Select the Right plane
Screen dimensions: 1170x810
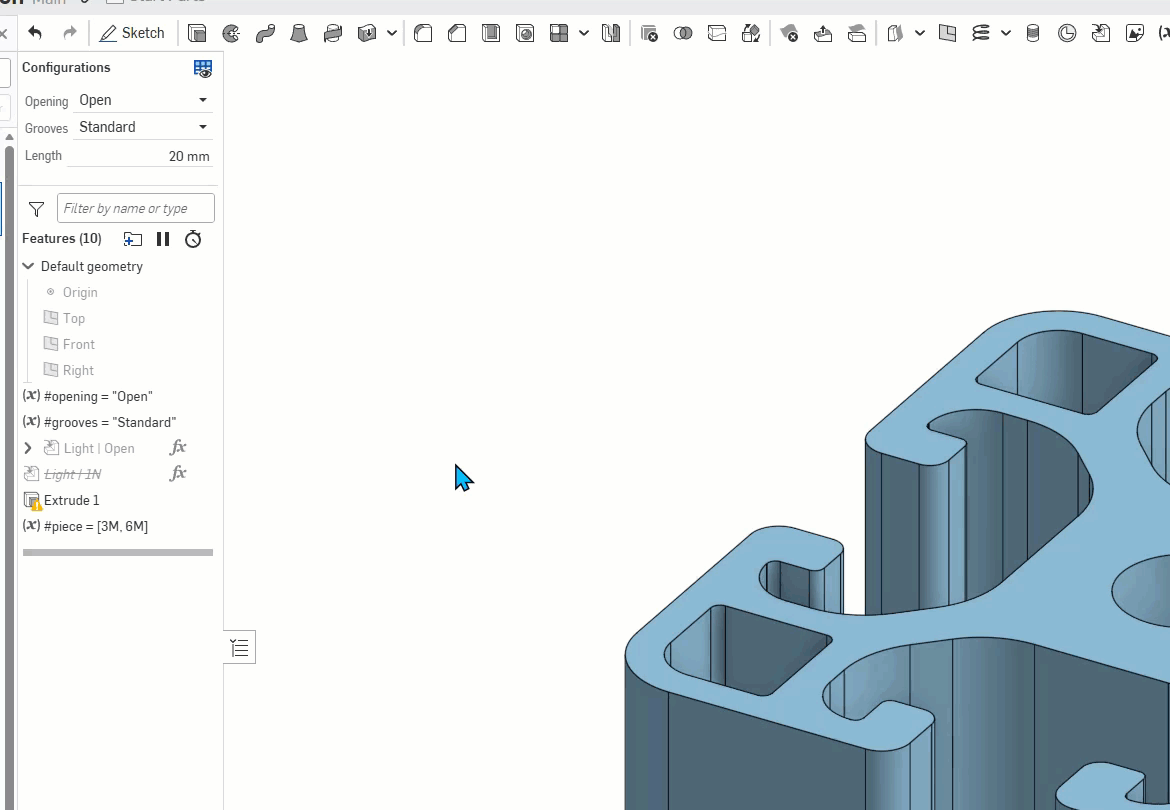pyautogui.click(x=78, y=371)
